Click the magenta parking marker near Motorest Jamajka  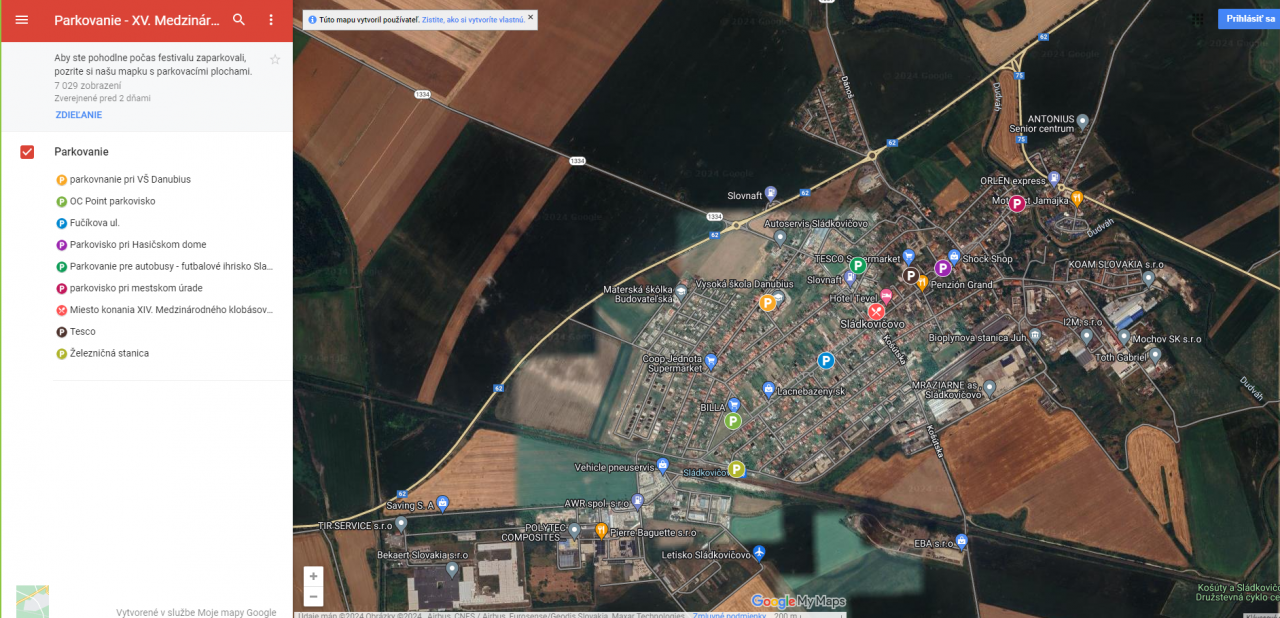[1017, 204]
